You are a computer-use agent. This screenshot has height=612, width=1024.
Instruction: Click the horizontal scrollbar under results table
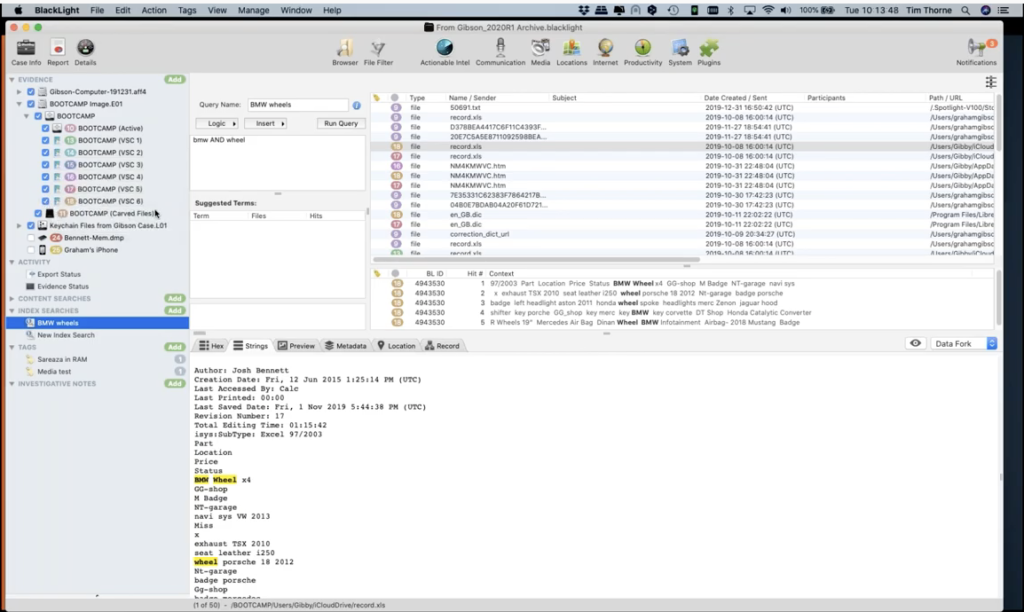[536, 260]
